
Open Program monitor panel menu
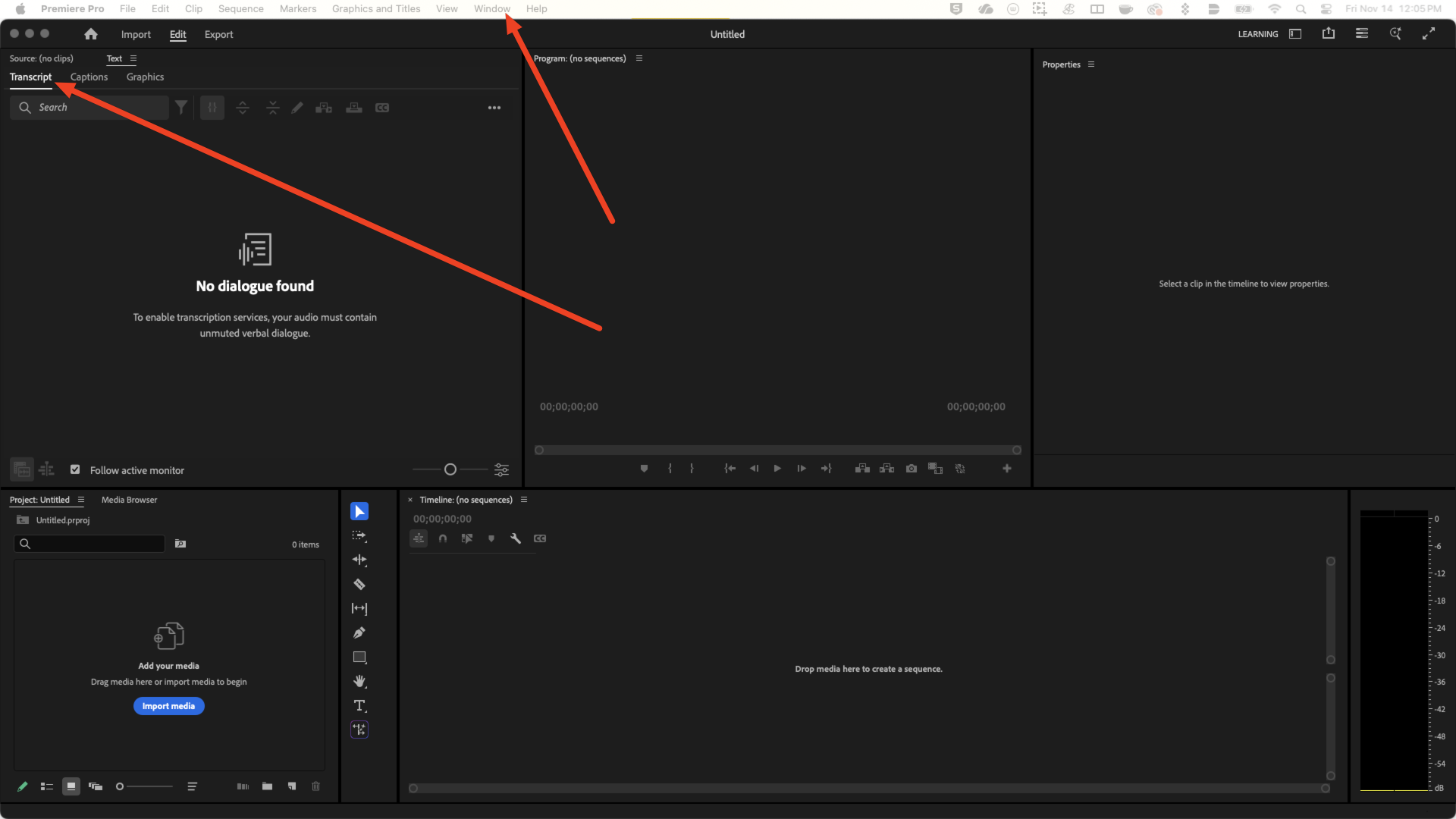point(639,58)
